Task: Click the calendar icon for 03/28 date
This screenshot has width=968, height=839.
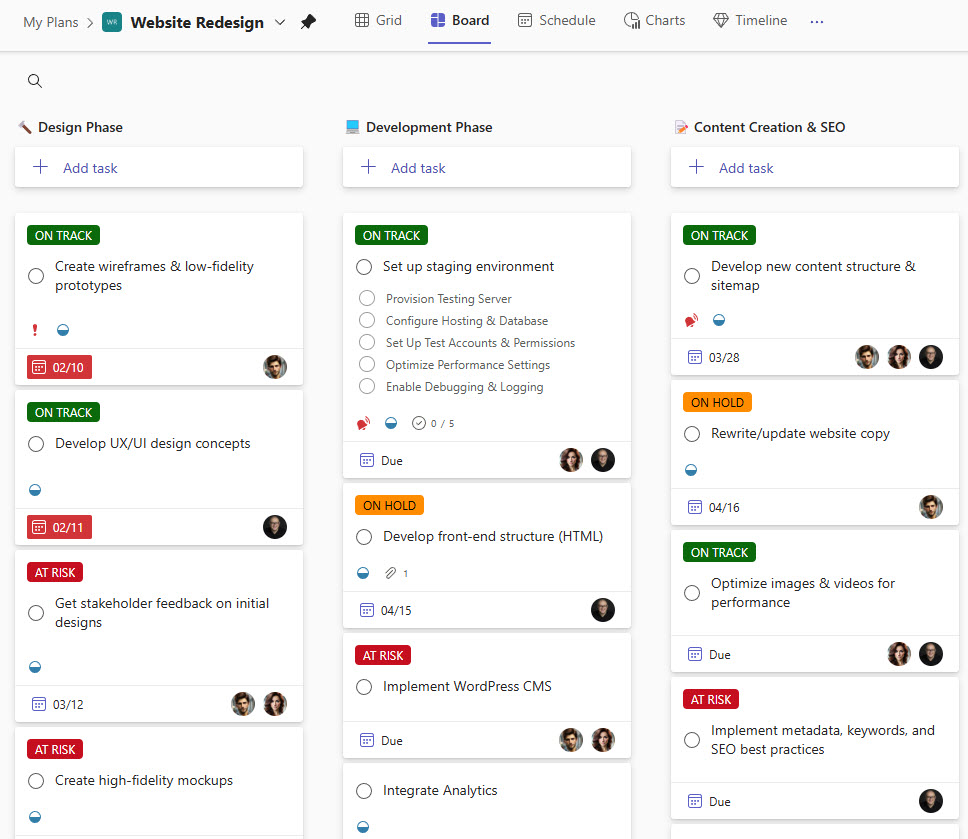Action: point(695,357)
